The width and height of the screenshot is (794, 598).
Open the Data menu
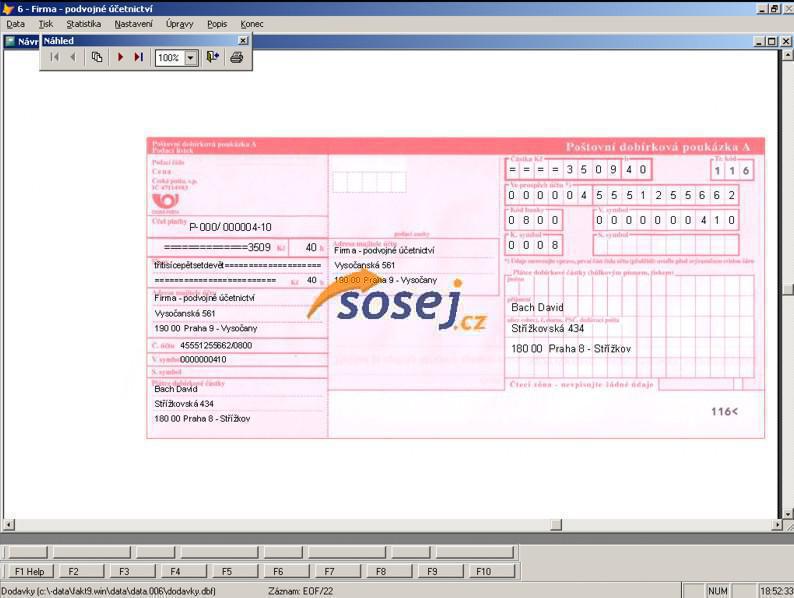pos(15,24)
